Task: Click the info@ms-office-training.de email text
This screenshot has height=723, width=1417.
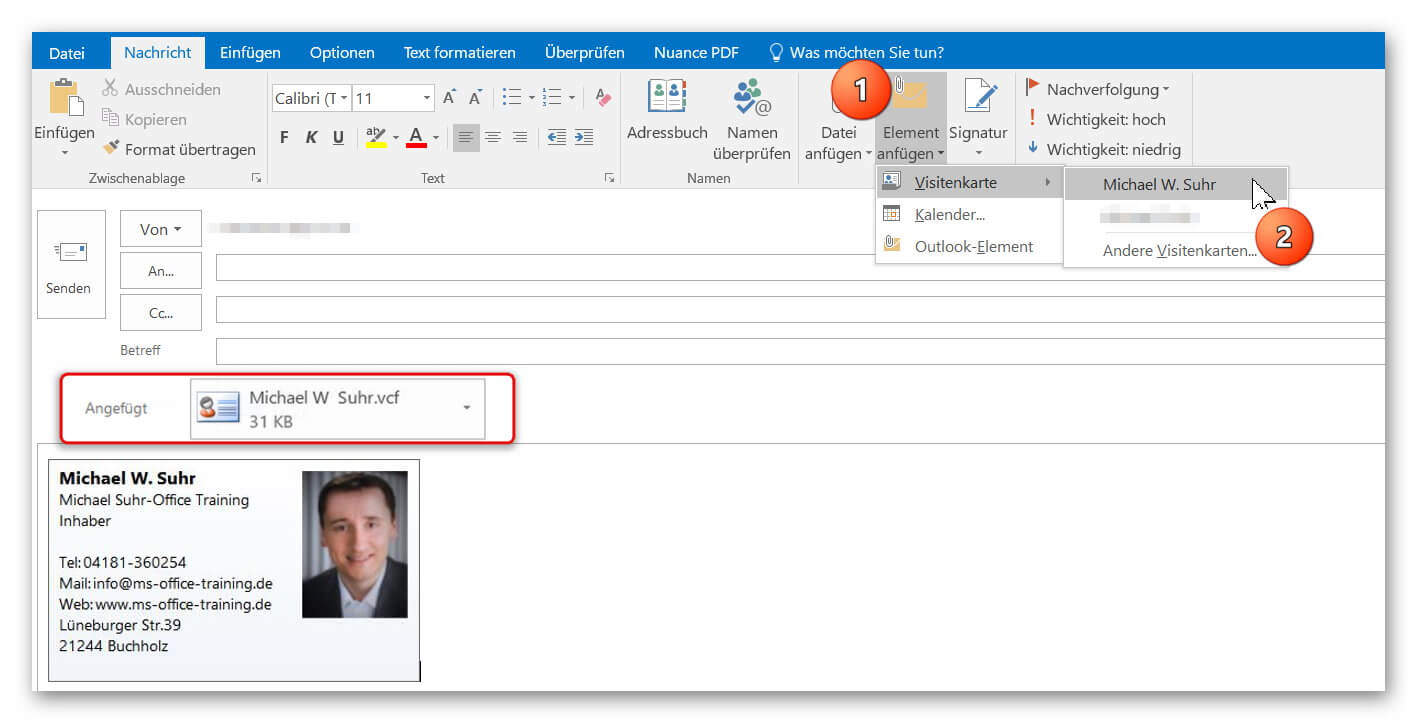Action: click(x=183, y=583)
